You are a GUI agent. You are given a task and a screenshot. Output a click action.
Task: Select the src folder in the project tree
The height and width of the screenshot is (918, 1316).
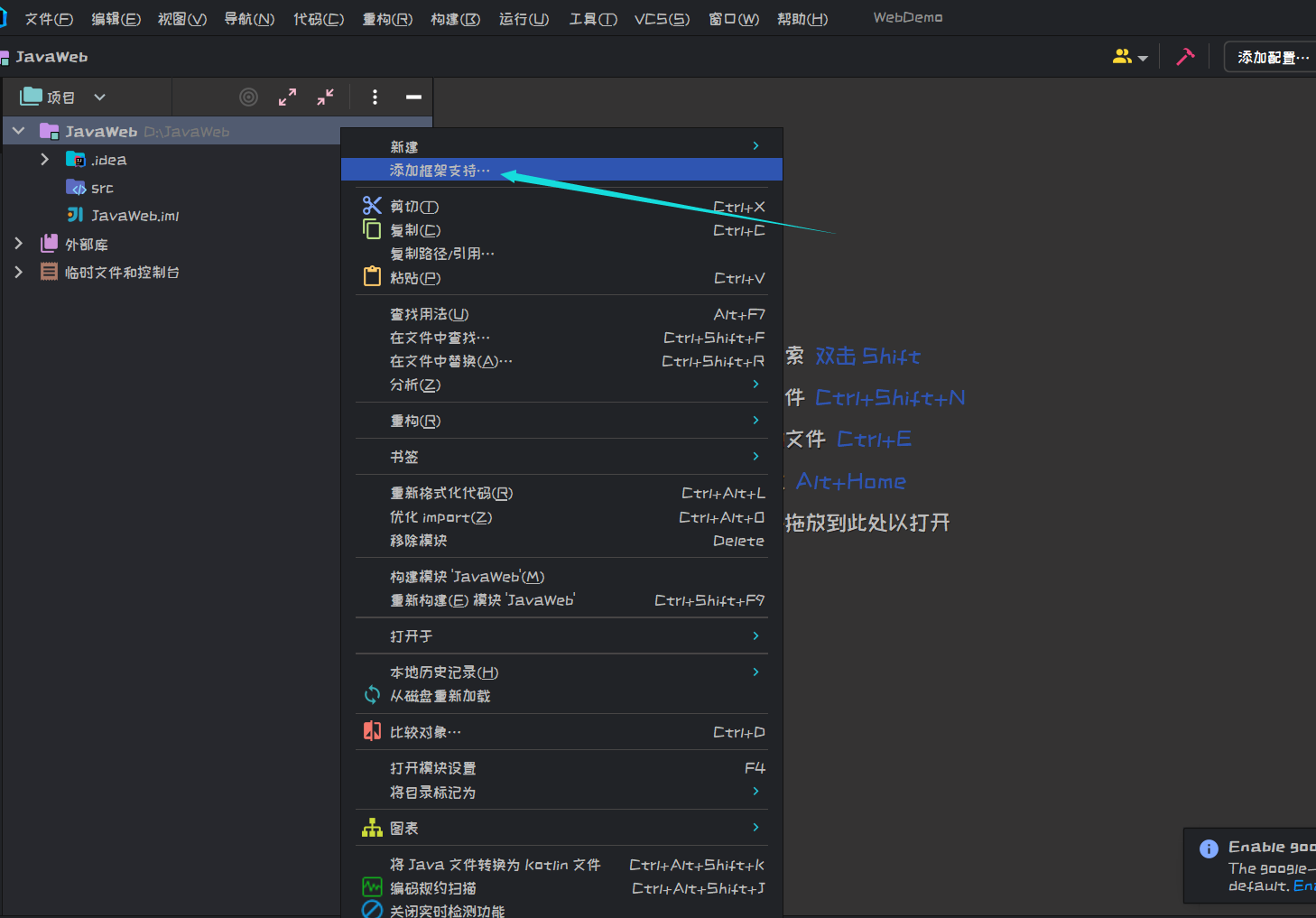pyautogui.click(x=102, y=187)
